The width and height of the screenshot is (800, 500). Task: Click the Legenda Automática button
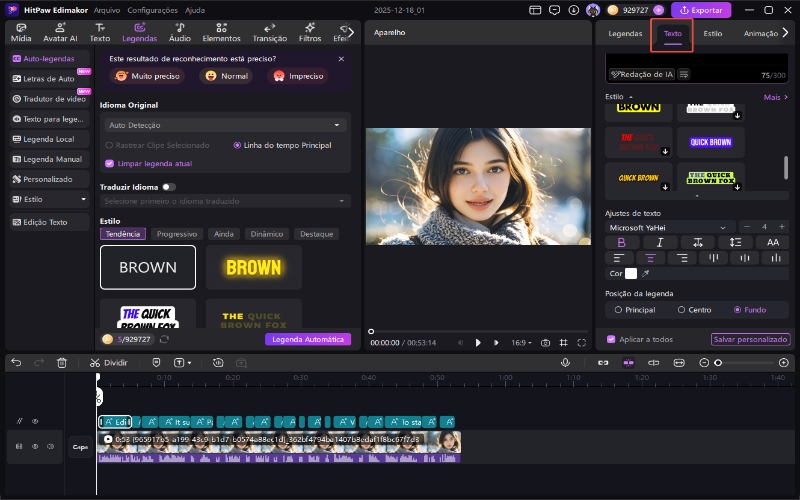308,339
